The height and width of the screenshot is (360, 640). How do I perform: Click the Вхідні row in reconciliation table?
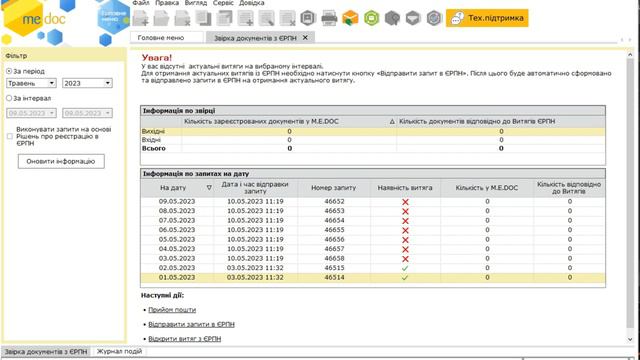pos(373,140)
